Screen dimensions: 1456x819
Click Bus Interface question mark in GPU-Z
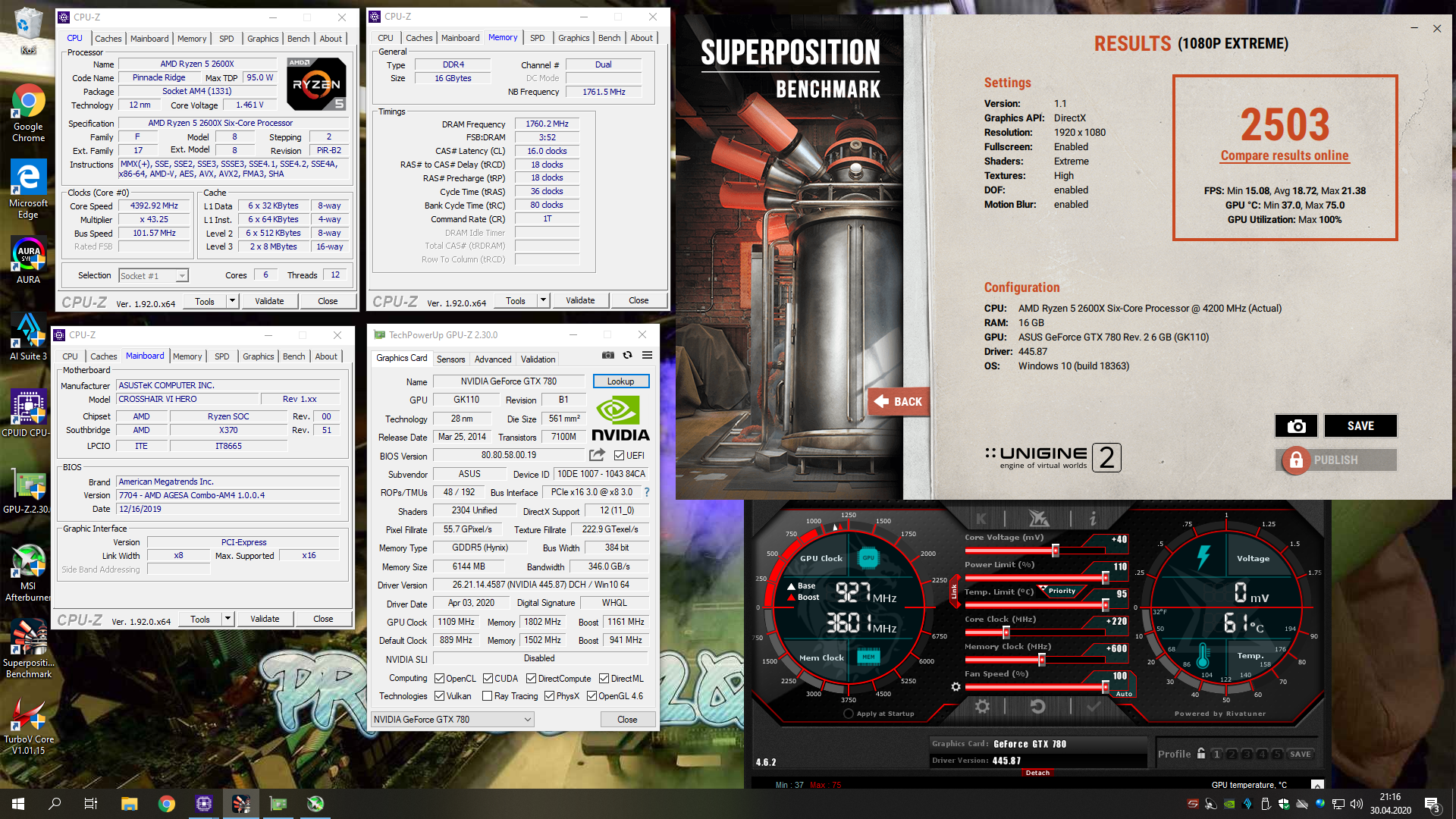pos(647,492)
